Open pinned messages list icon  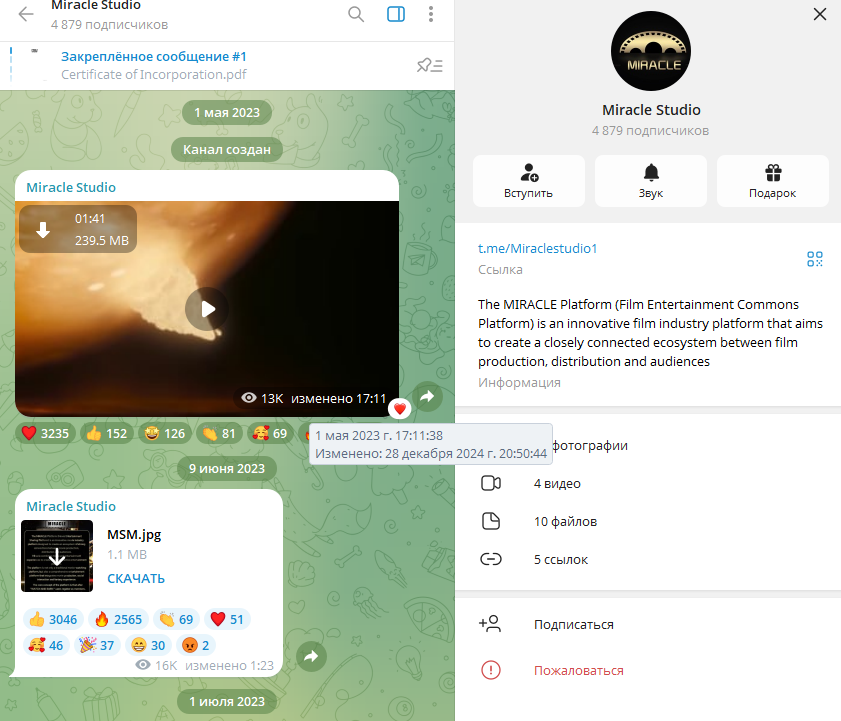click(x=430, y=65)
